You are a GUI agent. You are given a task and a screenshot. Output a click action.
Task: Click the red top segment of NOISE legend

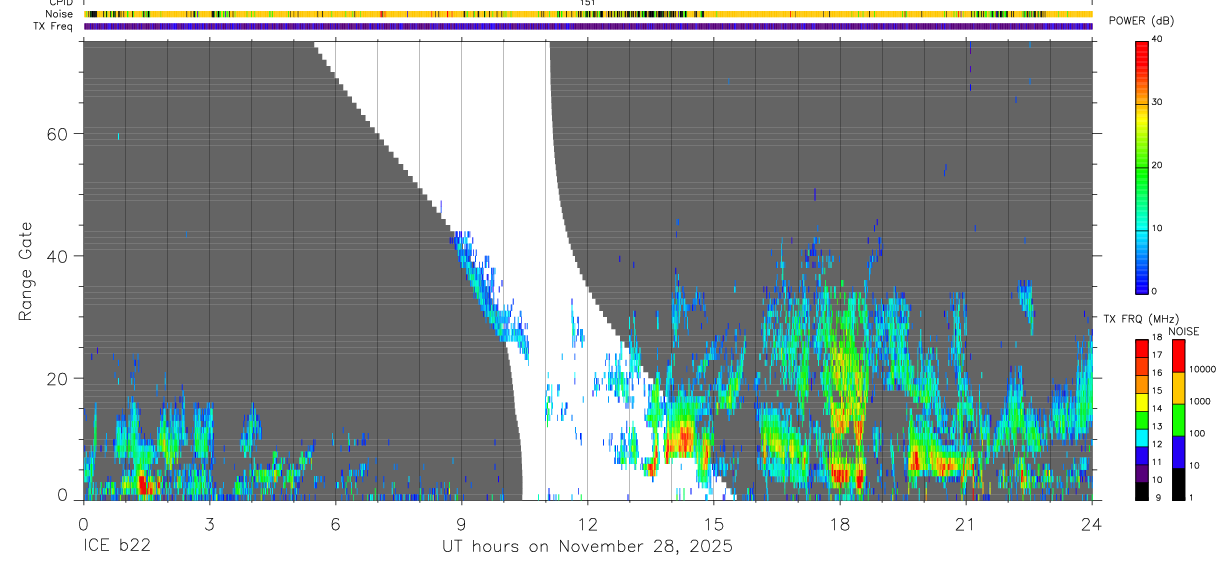(x=1178, y=356)
